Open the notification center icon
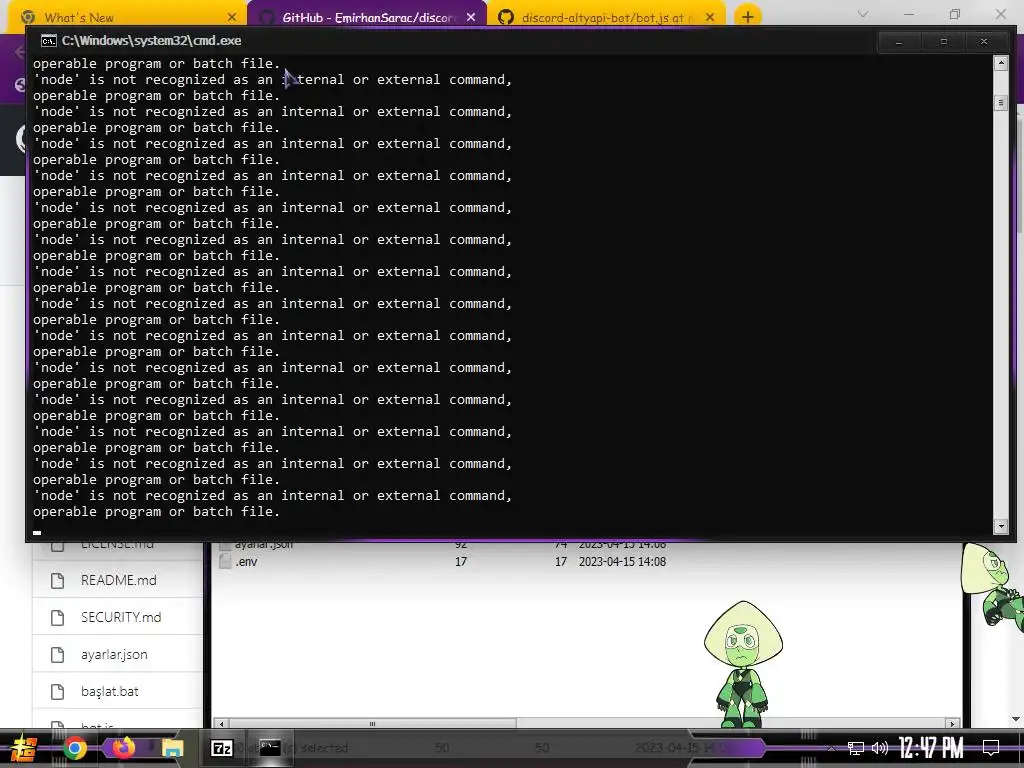Viewport: 1024px width, 768px height. [x=991, y=748]
